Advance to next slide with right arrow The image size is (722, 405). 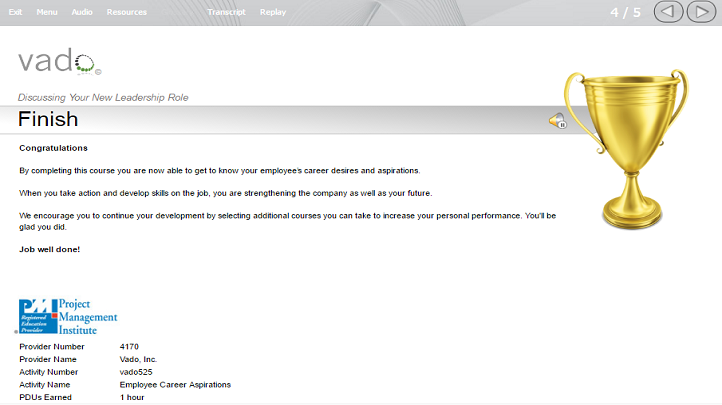[x=701, y=12]
